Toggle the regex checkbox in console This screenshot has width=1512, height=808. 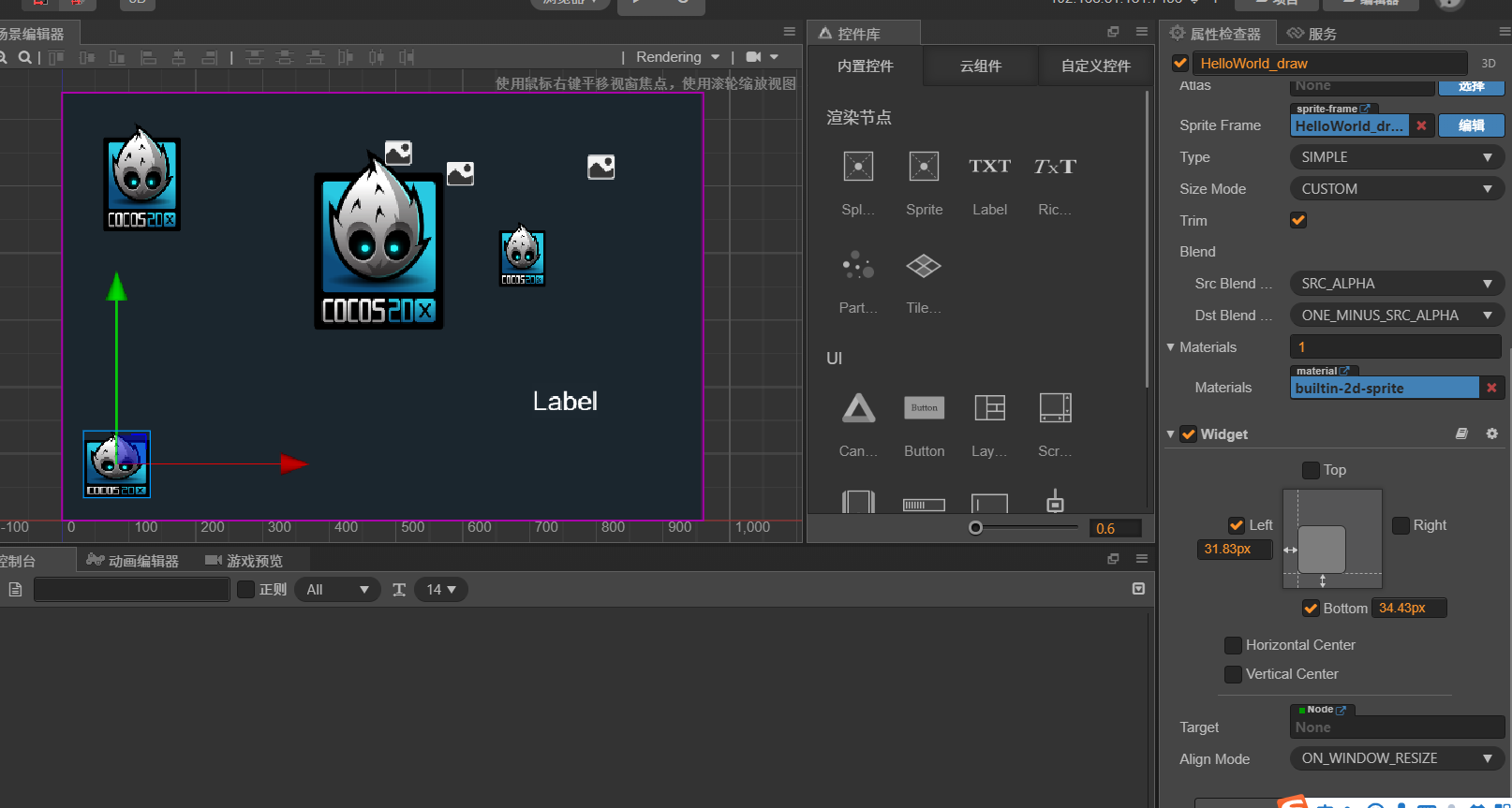(x=246, y=589)
